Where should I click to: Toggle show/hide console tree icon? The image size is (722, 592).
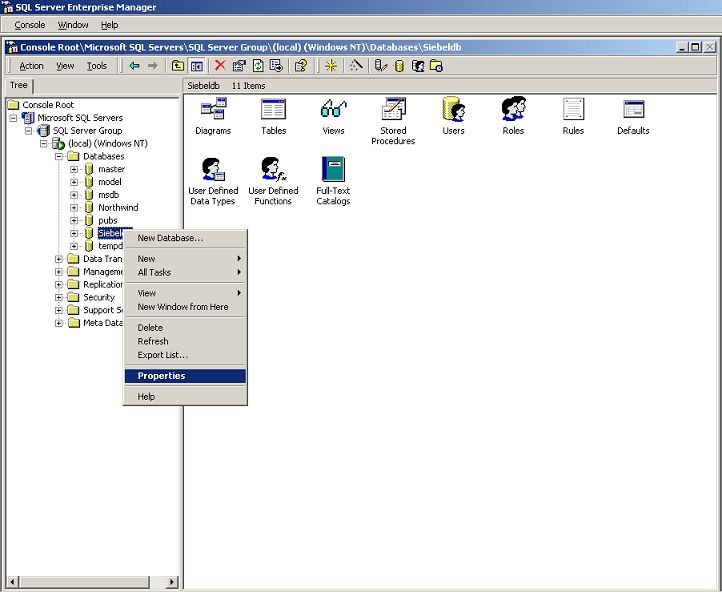pyautogui.click(x=197, y=66)
